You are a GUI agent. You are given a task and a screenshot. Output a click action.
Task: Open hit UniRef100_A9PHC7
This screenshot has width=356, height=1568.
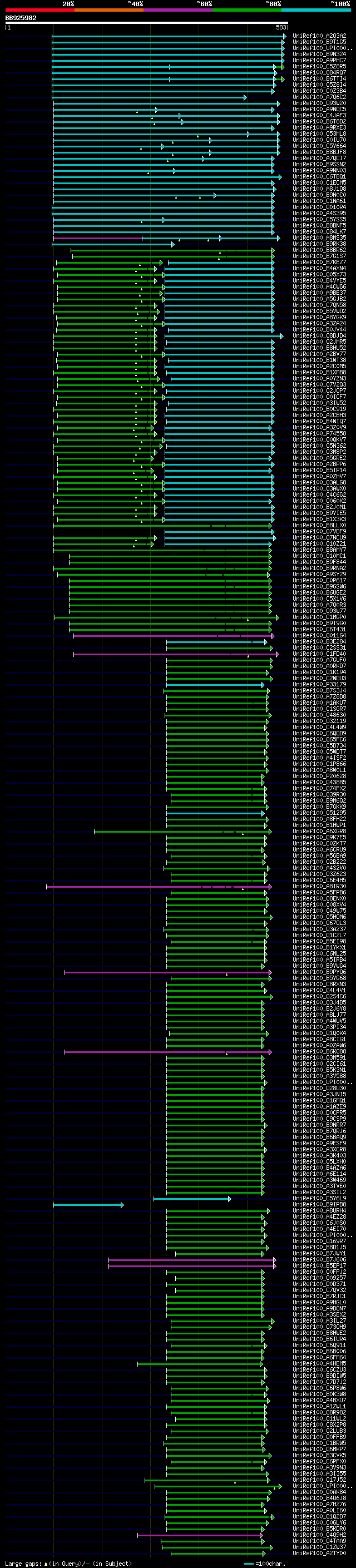[x=319, y=60]
